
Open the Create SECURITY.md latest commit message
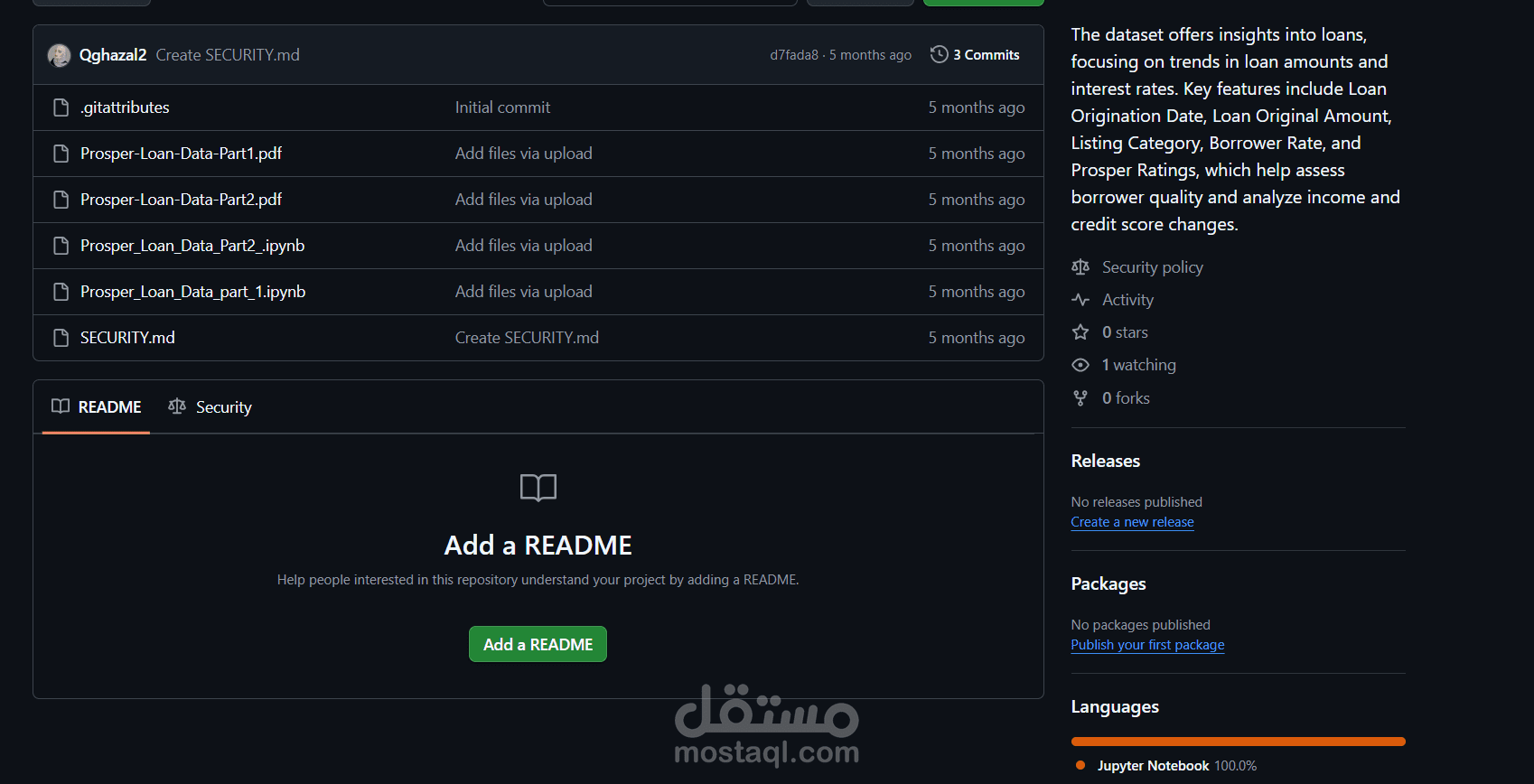pyautogui.click(x=228, y=55)
